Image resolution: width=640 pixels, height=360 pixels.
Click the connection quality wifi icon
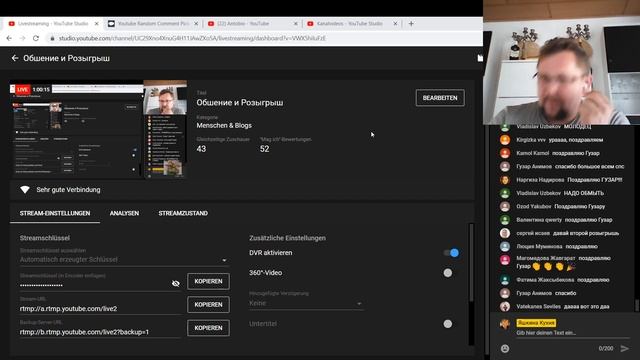pyautogui.click(x=25, y=190)
